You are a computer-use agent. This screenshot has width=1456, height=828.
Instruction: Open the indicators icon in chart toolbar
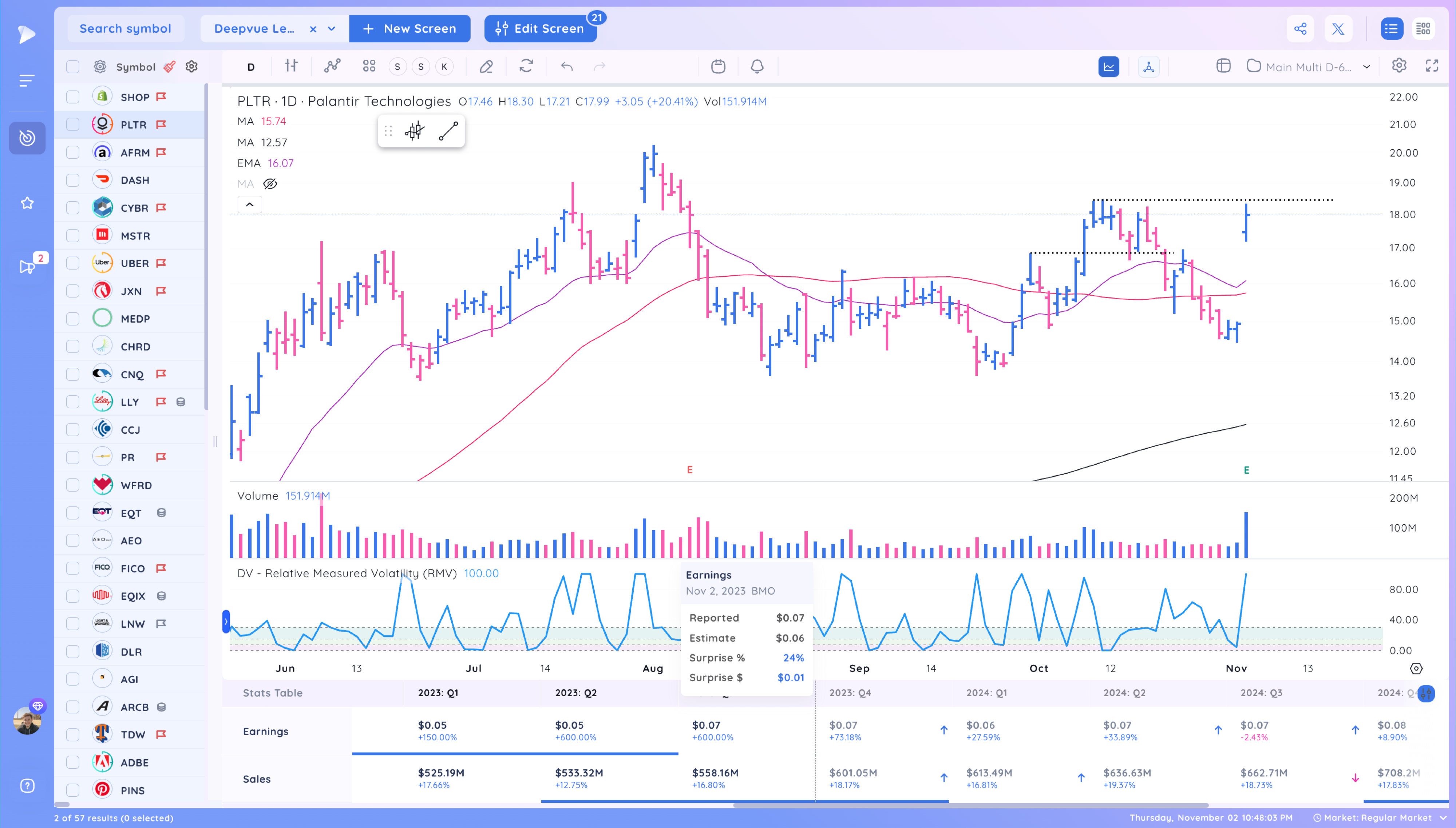332,66
